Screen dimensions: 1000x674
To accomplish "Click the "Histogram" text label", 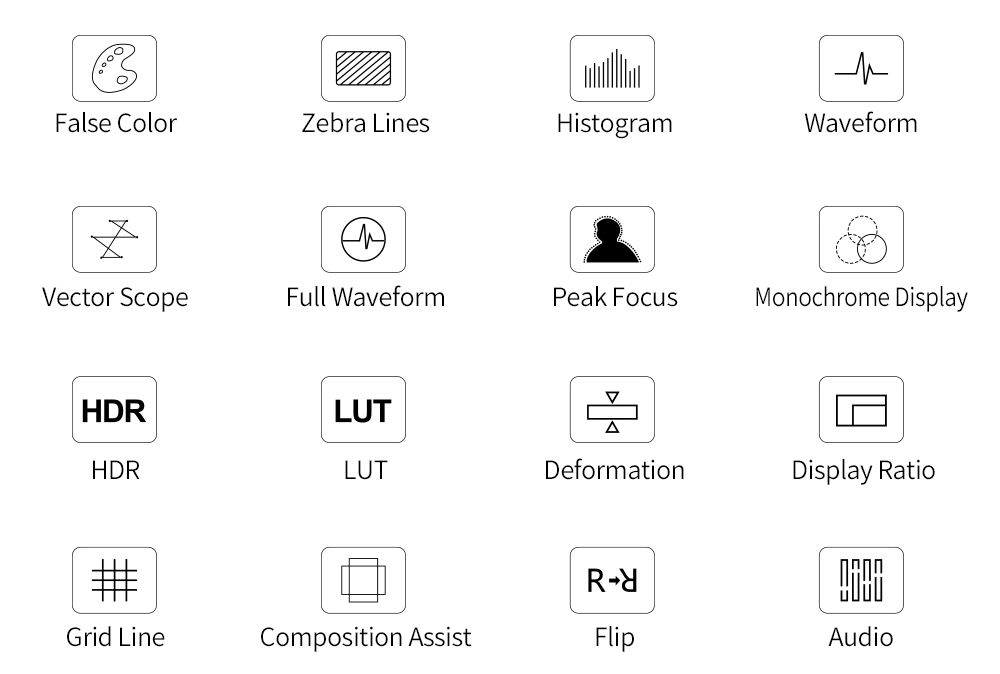I will click(614, 124).
